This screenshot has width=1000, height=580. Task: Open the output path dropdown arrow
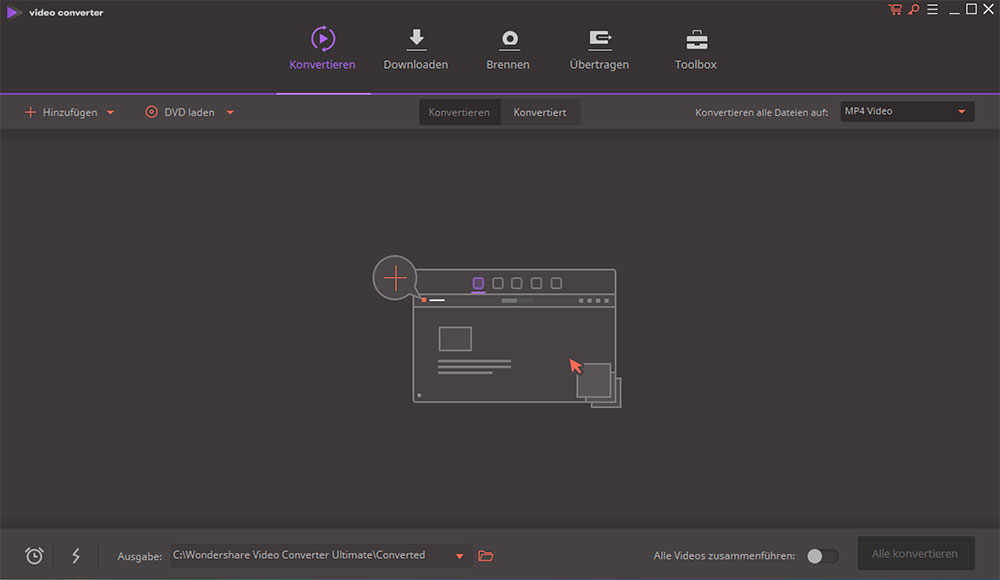(x=459, y=556)
